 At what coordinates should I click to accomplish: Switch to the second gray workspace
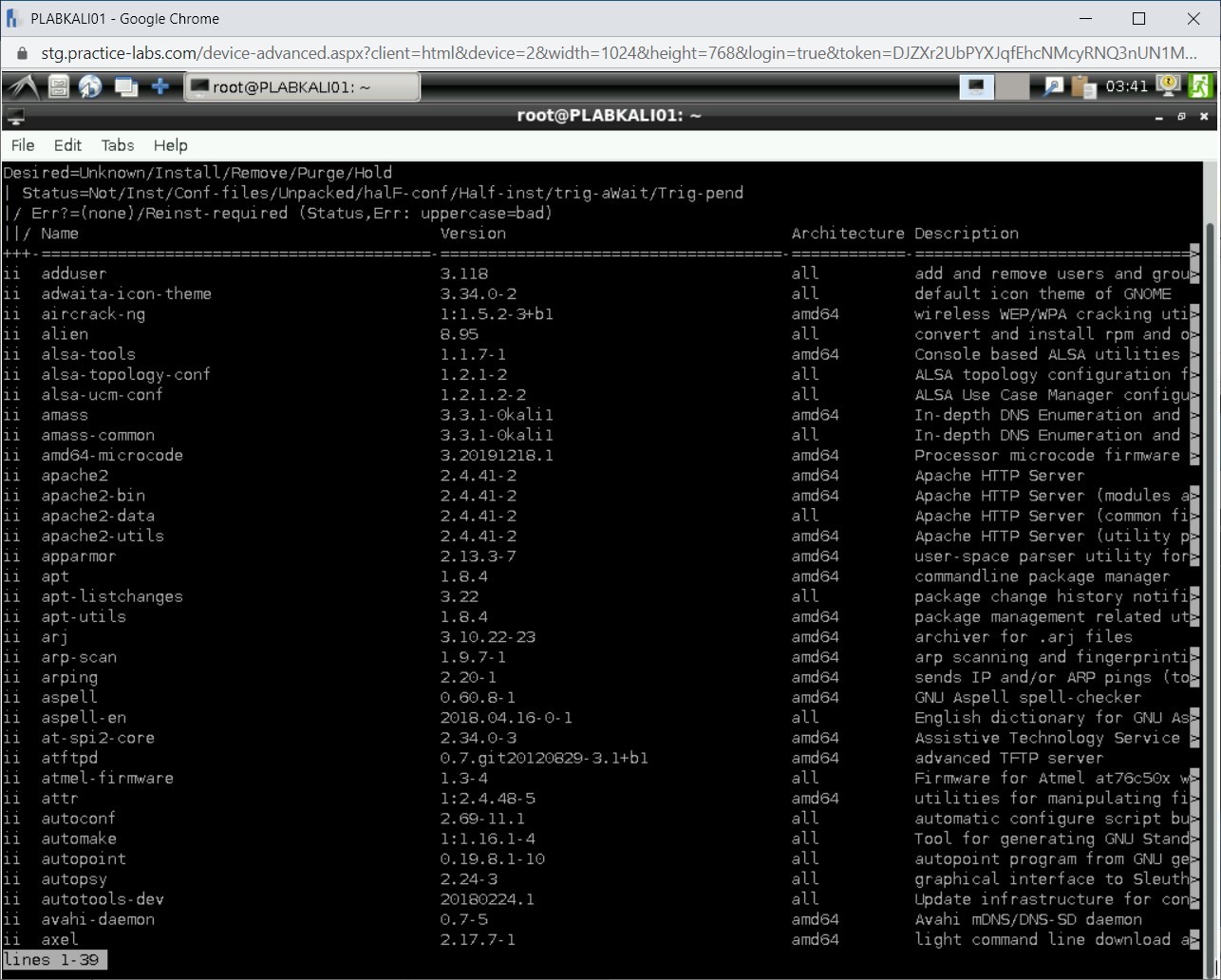pos(1012,87)
